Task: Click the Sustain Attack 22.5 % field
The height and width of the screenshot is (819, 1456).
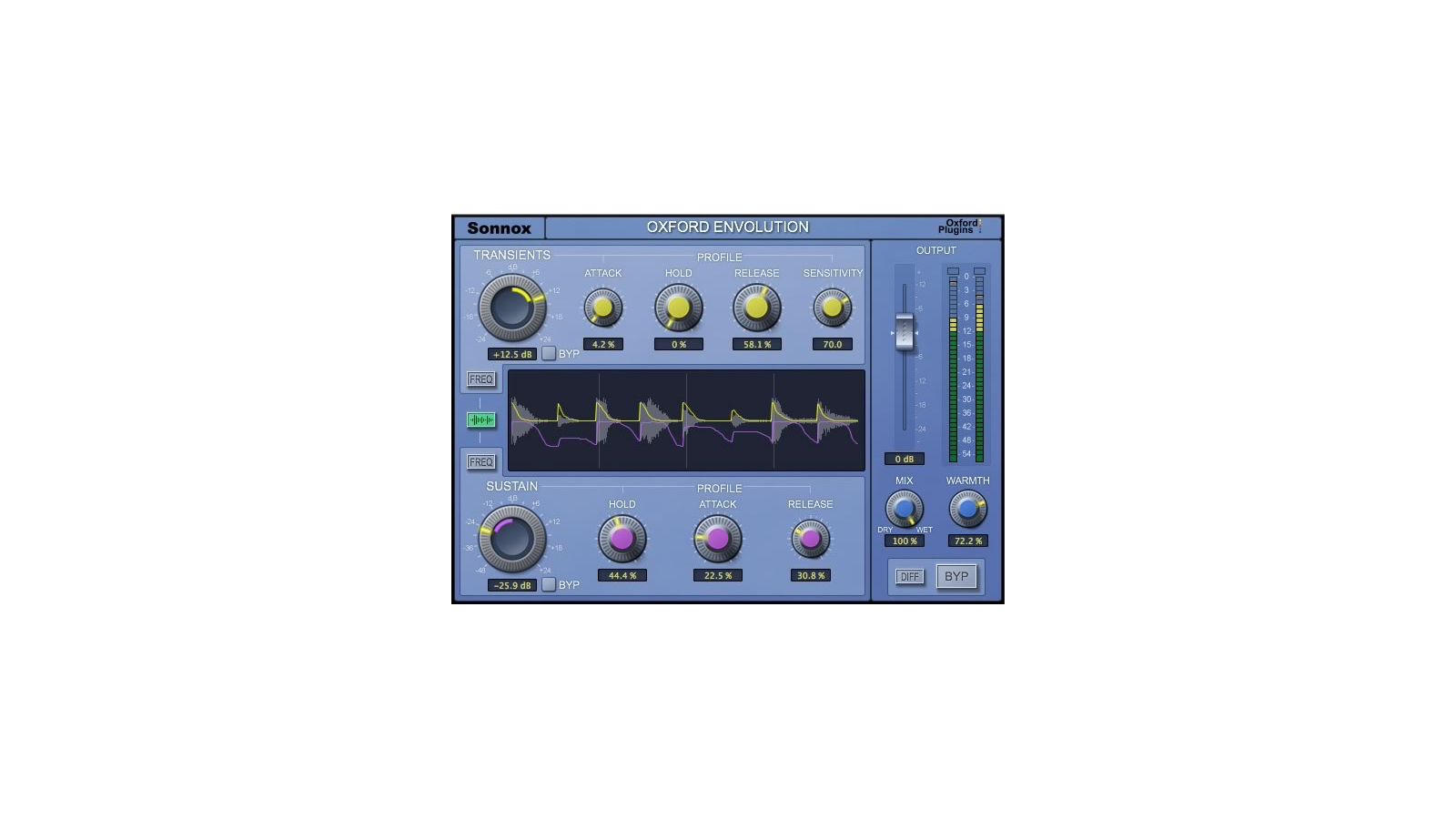Action: coord(718,575)
